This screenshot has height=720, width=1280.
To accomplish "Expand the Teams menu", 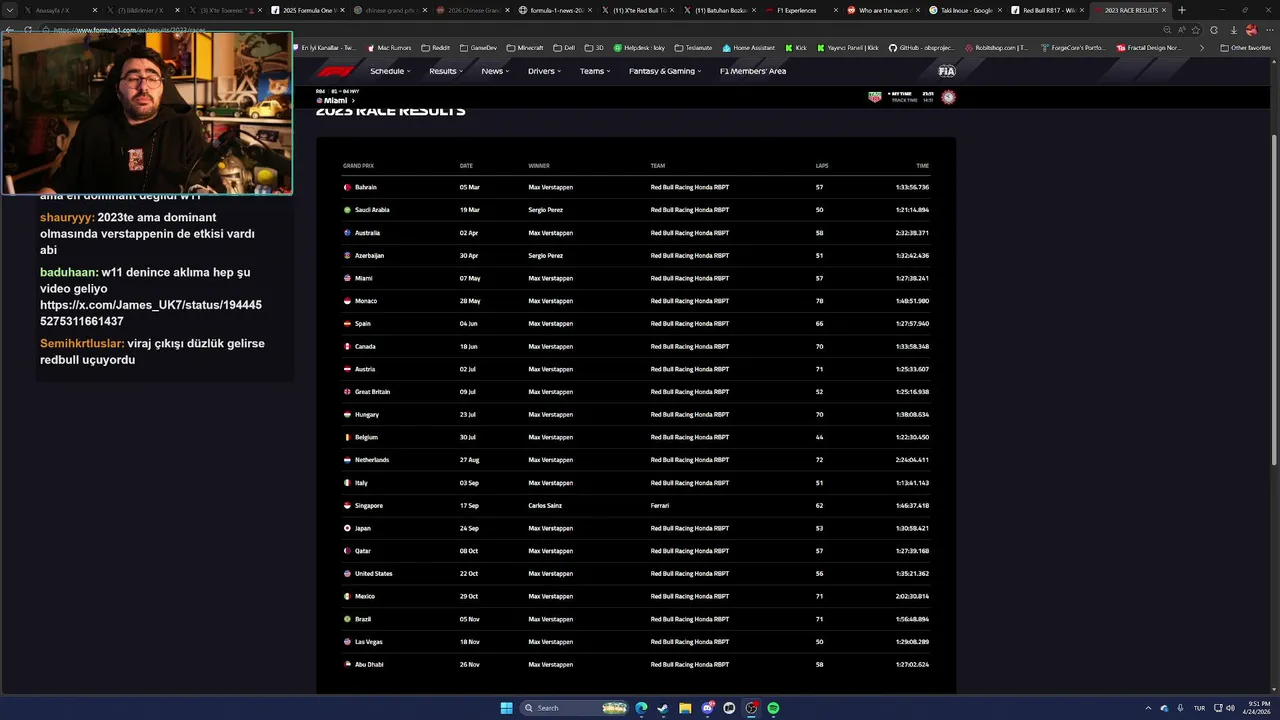I will coord(595,71).
